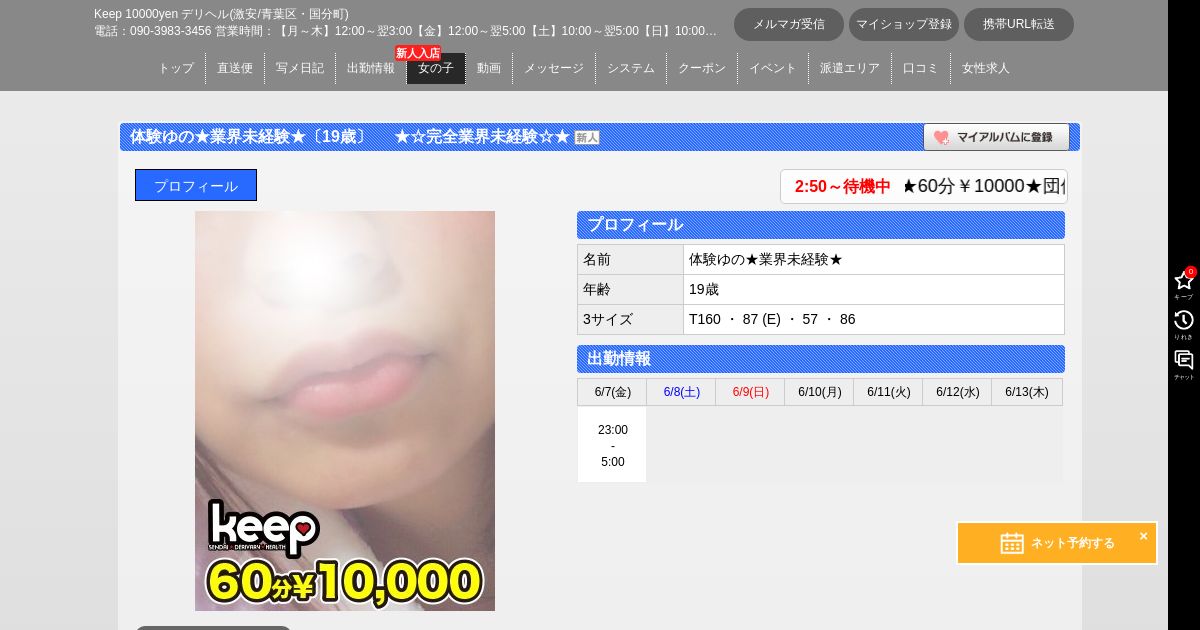Open the 動画 menu item
Image resolution: width=1200 pixels, height=630 pixels.
tap(489, 68)
